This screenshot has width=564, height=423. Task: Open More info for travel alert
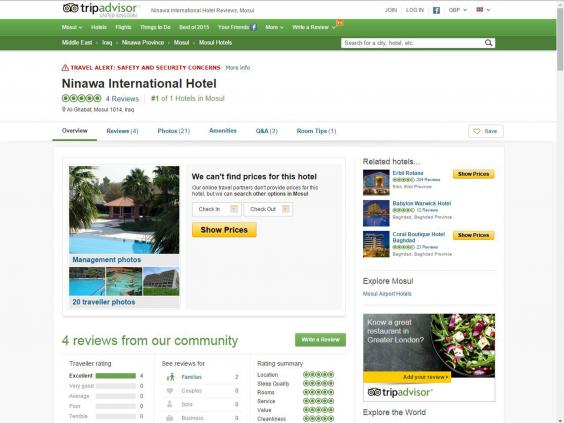pos(237,68)
